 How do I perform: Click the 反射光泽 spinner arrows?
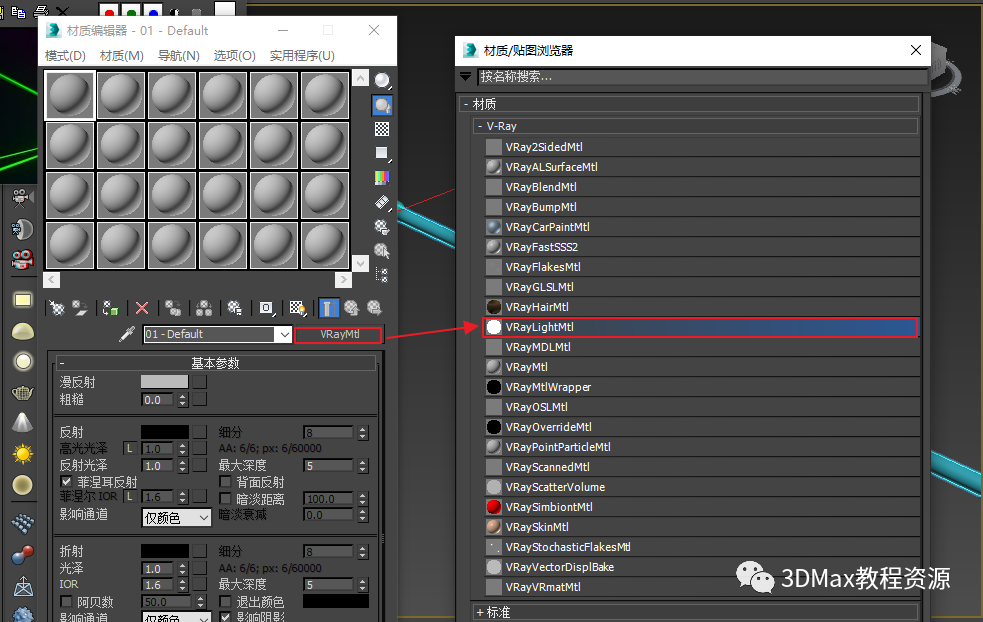coord(183,466)
